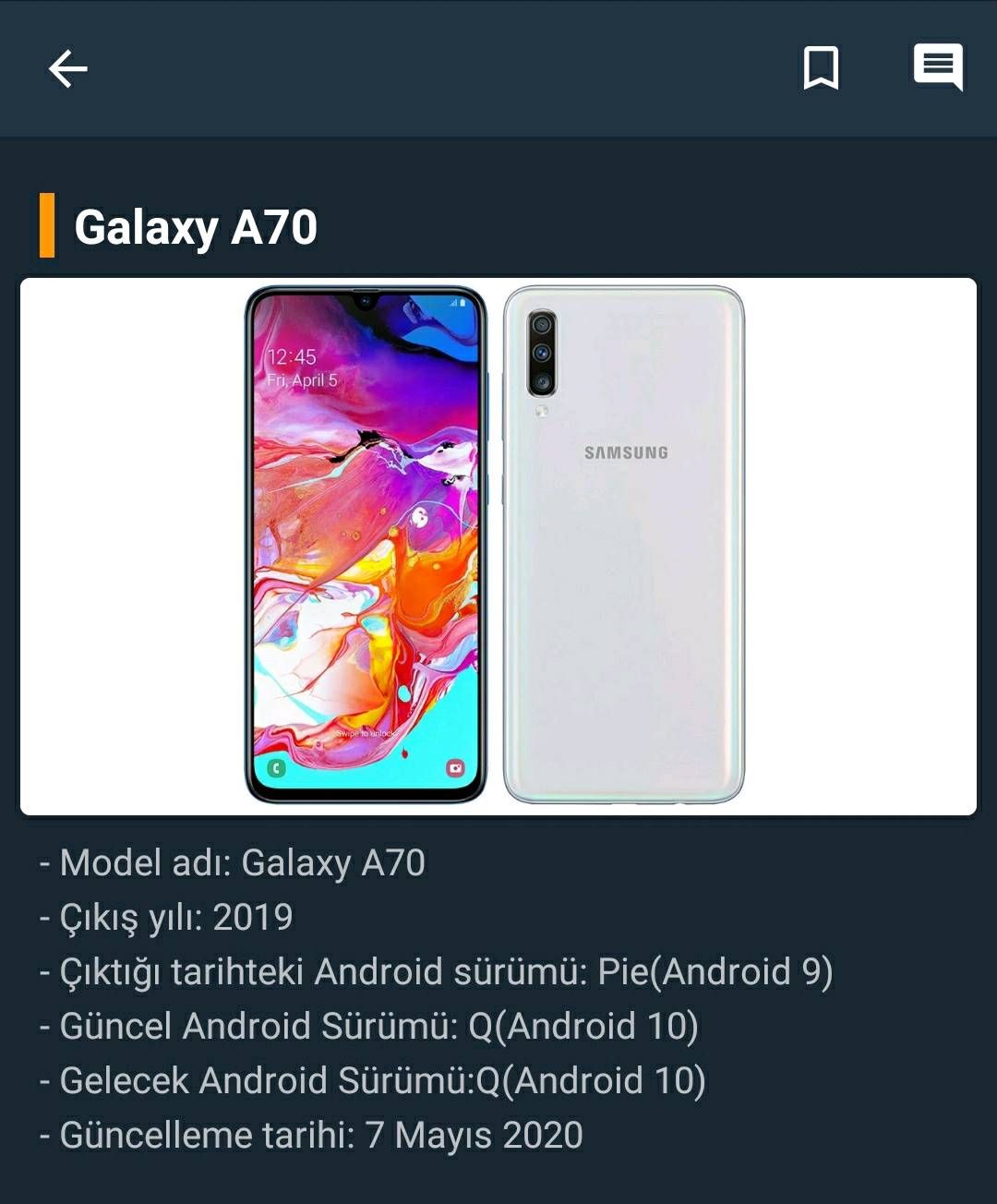
Task: Tap the green phone icon on lockscreen
Action: click(x=276, y=767)
